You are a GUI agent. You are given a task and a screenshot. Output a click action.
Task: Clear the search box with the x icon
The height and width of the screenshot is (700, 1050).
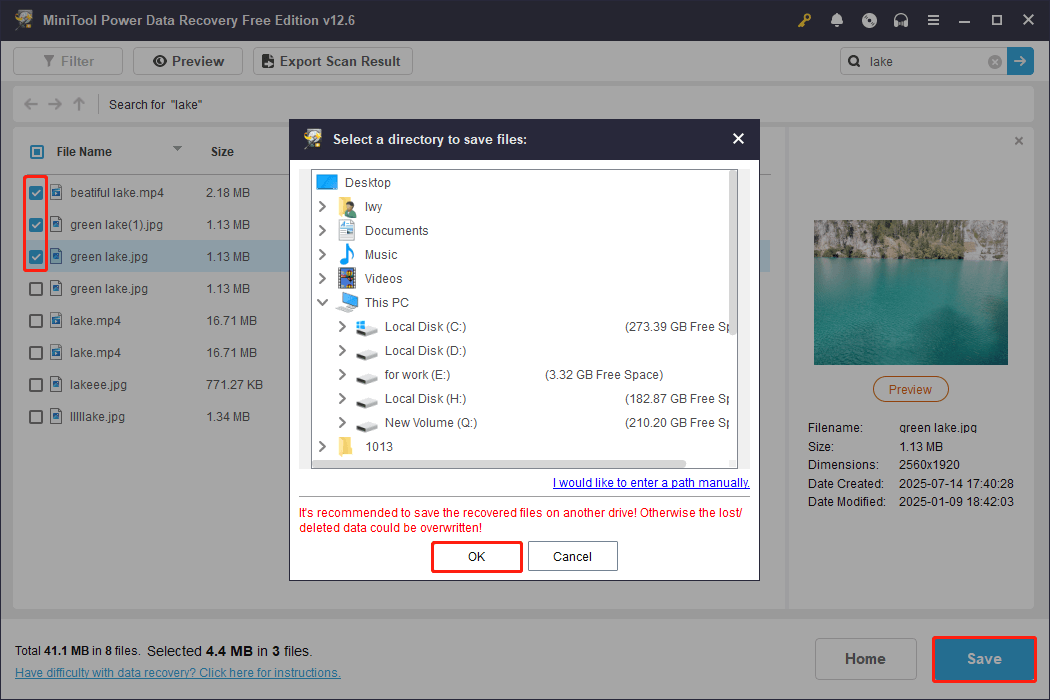tap(994, 61)
